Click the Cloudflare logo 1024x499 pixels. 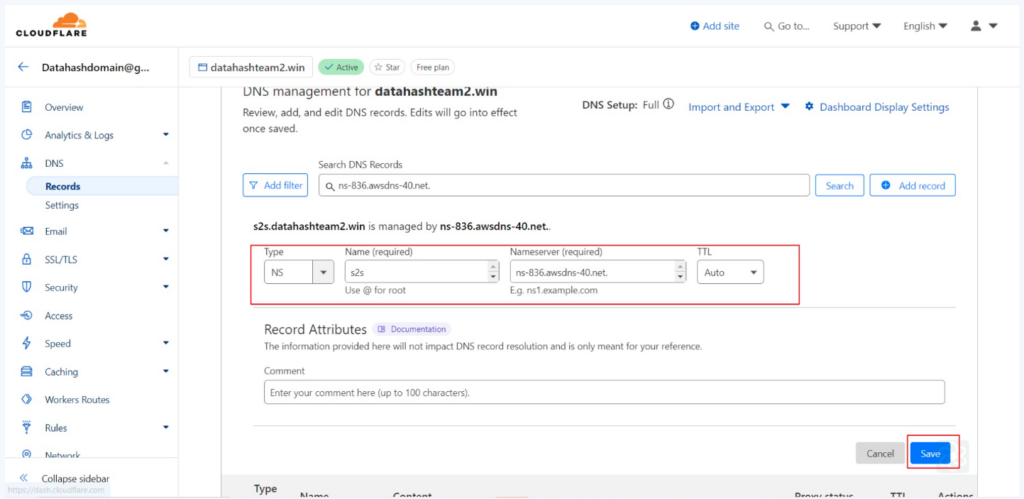(51, 25)
